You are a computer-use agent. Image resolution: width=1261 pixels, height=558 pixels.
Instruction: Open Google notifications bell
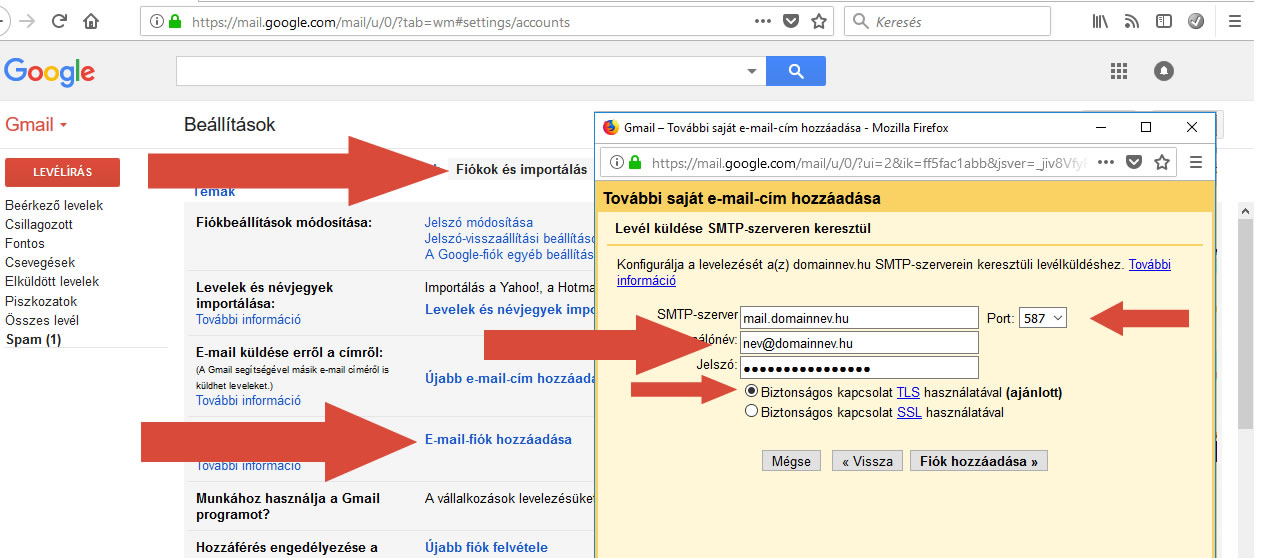pos(1164,71)
